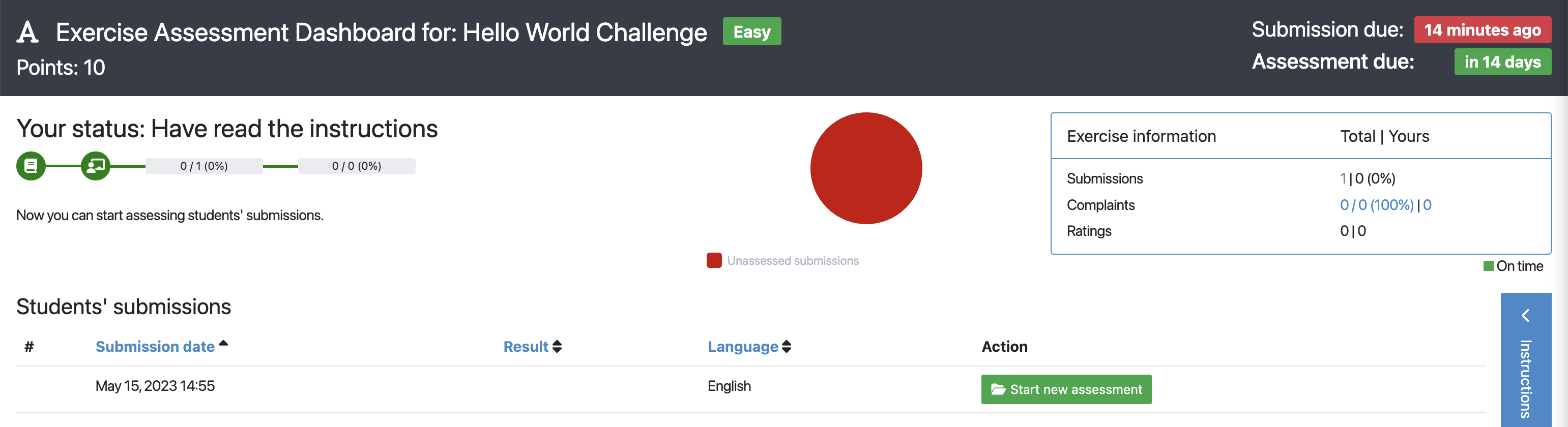Click the 0 / 1 (0%) progress bar
Viewport: 1568px width, 427px height.
click(204, 166)
